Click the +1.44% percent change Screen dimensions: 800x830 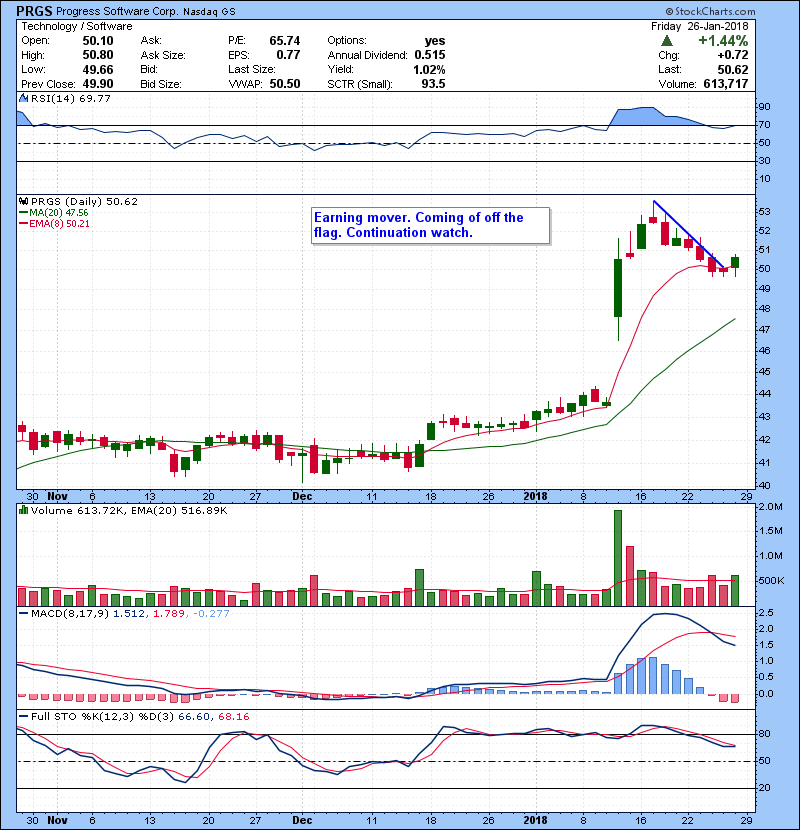point(723,41)
